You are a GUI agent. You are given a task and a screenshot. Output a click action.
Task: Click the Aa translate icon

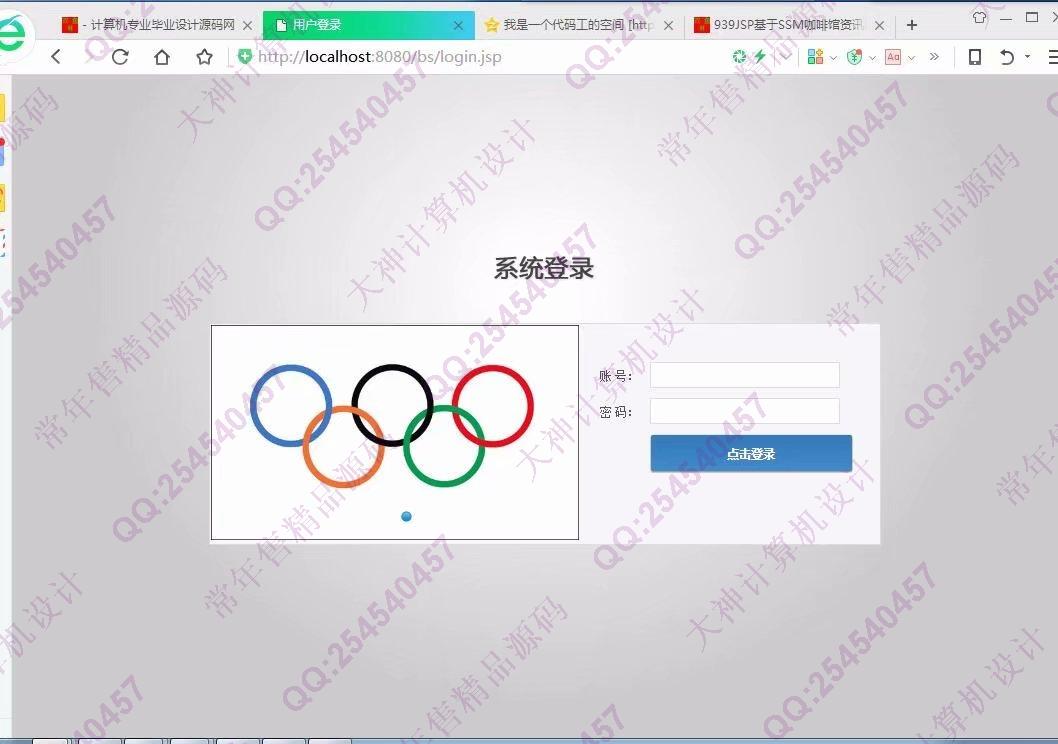(x=893, y=57)
